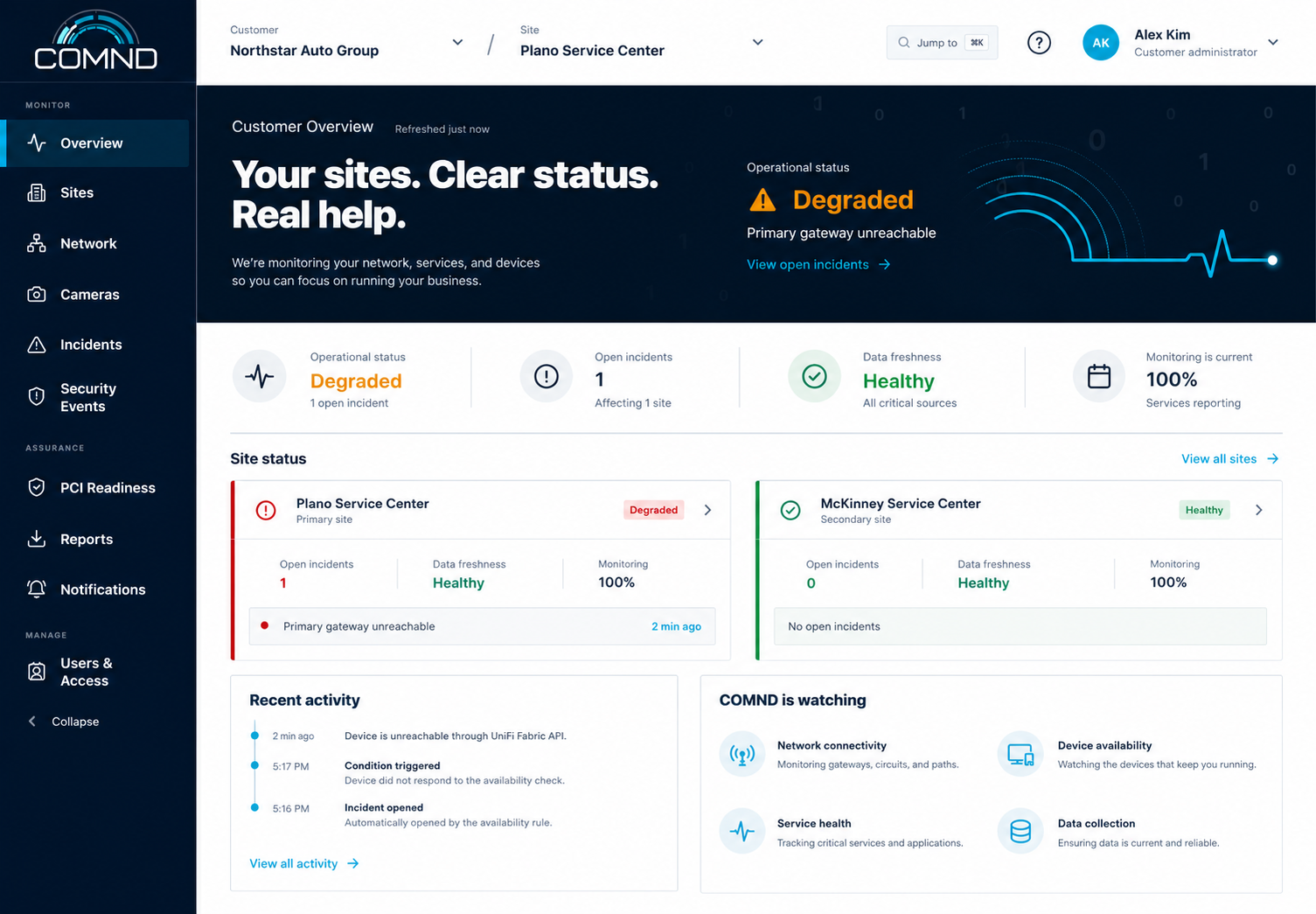The image size is (1316, 914).
Task: Open help via question mark icon
Action: [1039, 42]
